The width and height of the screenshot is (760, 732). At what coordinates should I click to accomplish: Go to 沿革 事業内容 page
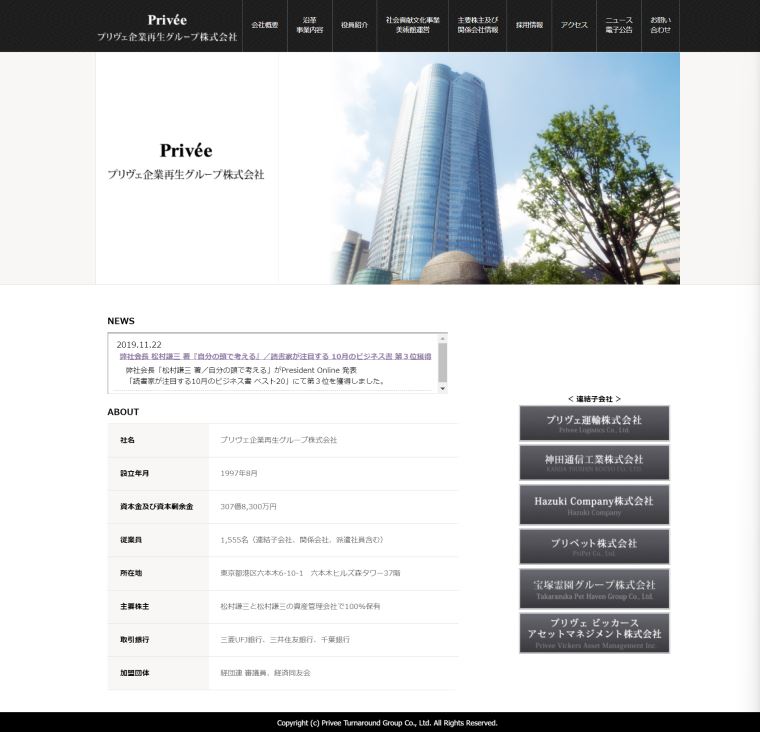(310, 25)
